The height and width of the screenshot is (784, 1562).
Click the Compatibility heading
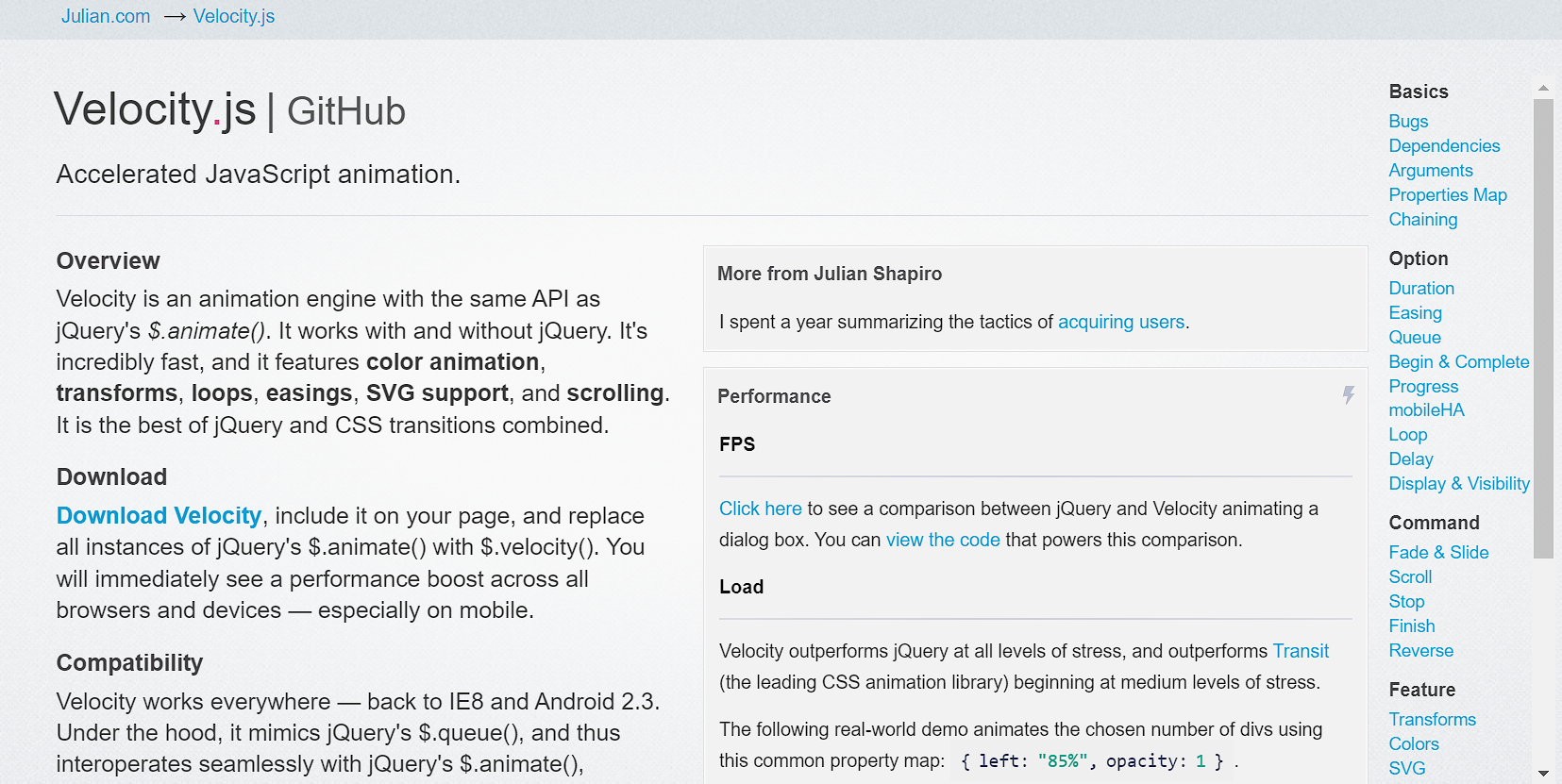[x=129, y=662]
